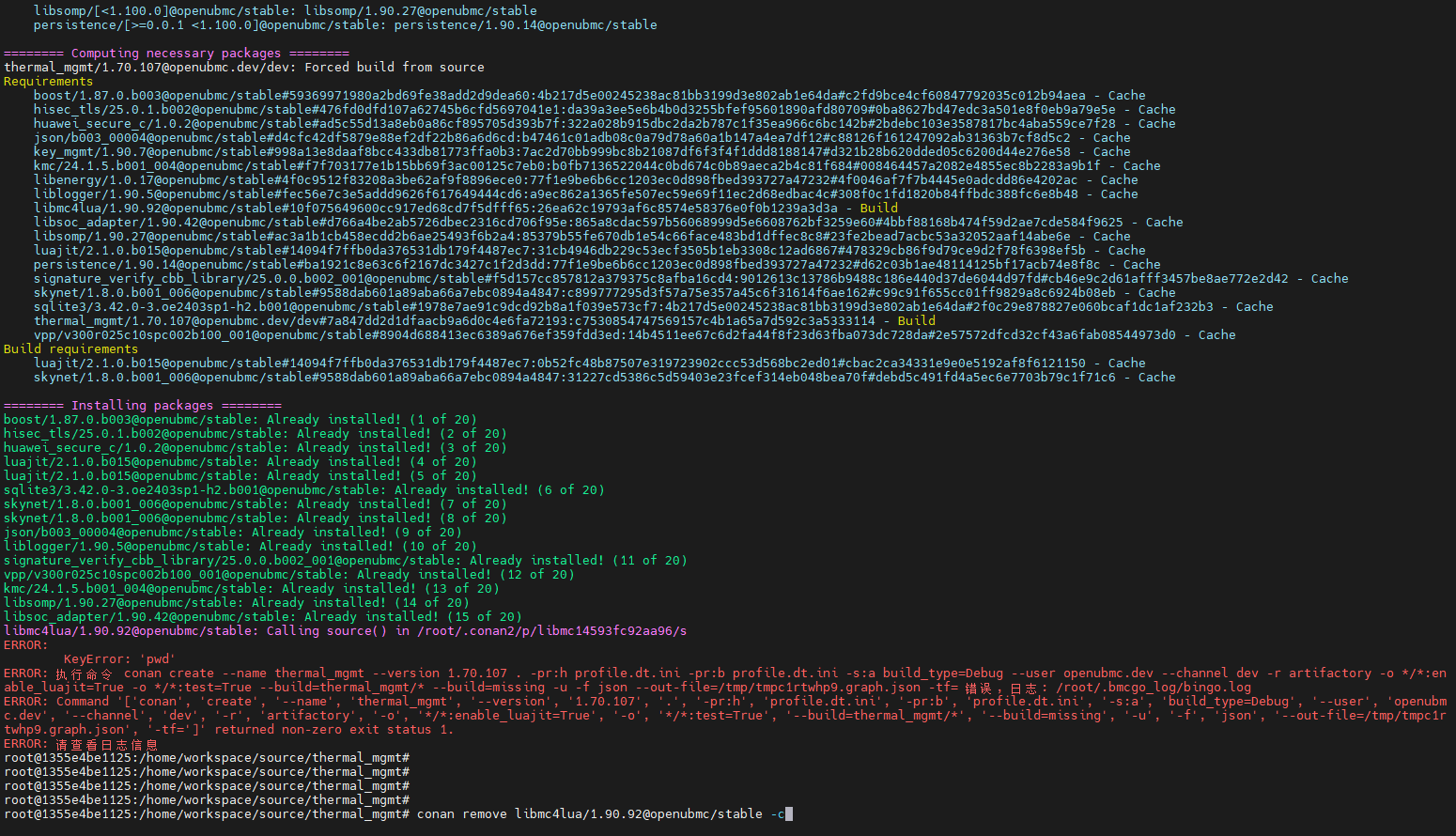Click the sqlite3 'Already installed! (6 of 20)' line
Viewport: 1456px width, 836px height.
(x=303, y=490)
